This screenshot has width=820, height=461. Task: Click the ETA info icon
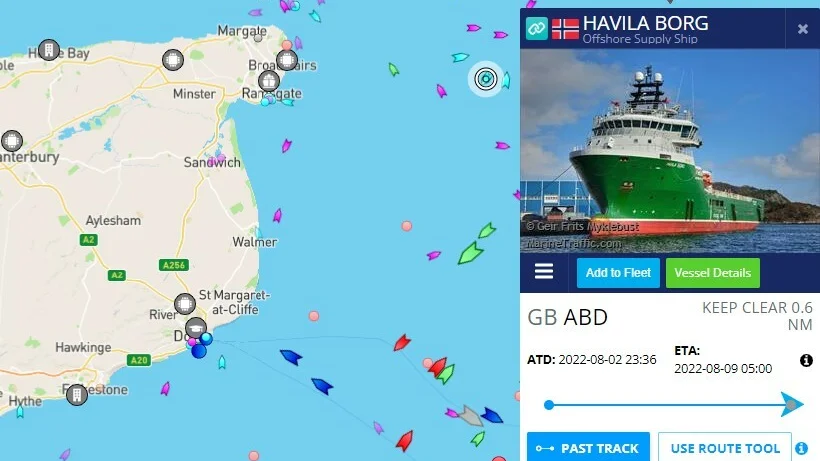click(x=806, y=360)
